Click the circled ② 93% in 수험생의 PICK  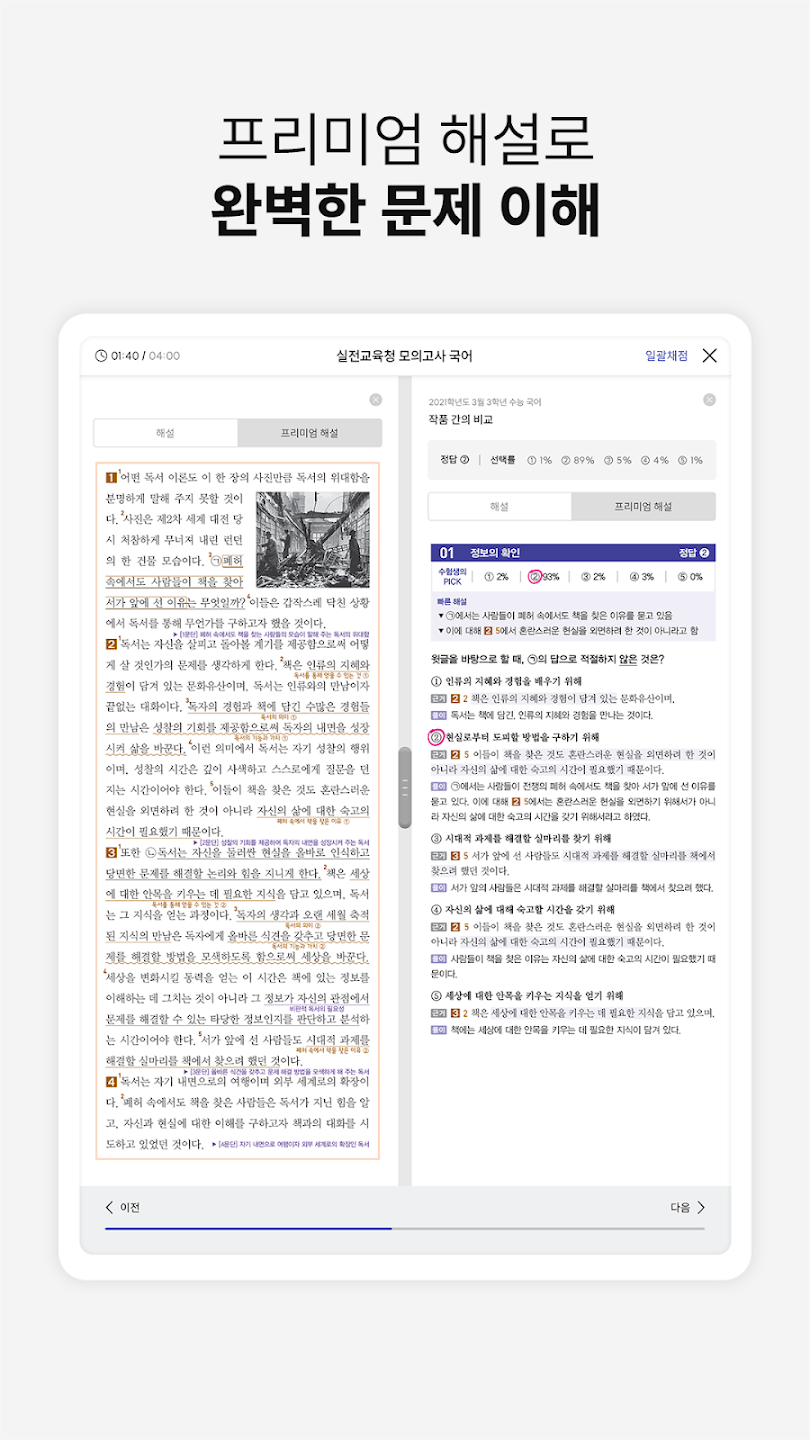pos(544,576)
